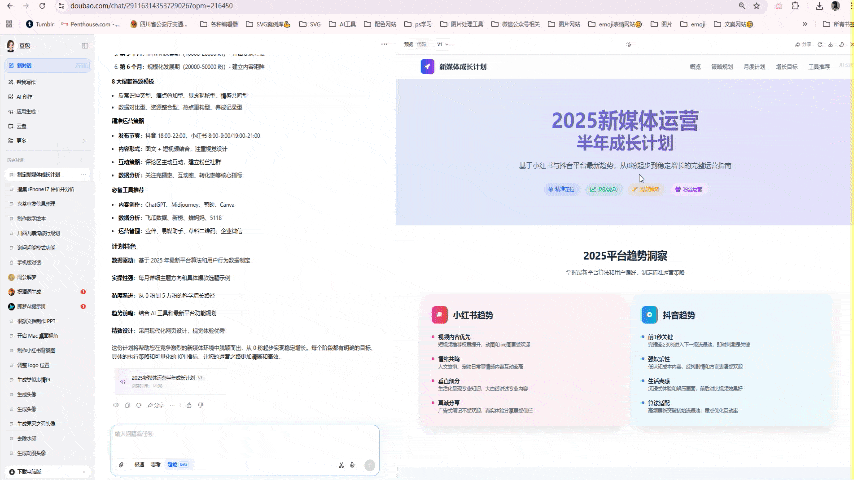Open the V1 version dropdown
The image size is (854, 480).
tap(443, 44)
